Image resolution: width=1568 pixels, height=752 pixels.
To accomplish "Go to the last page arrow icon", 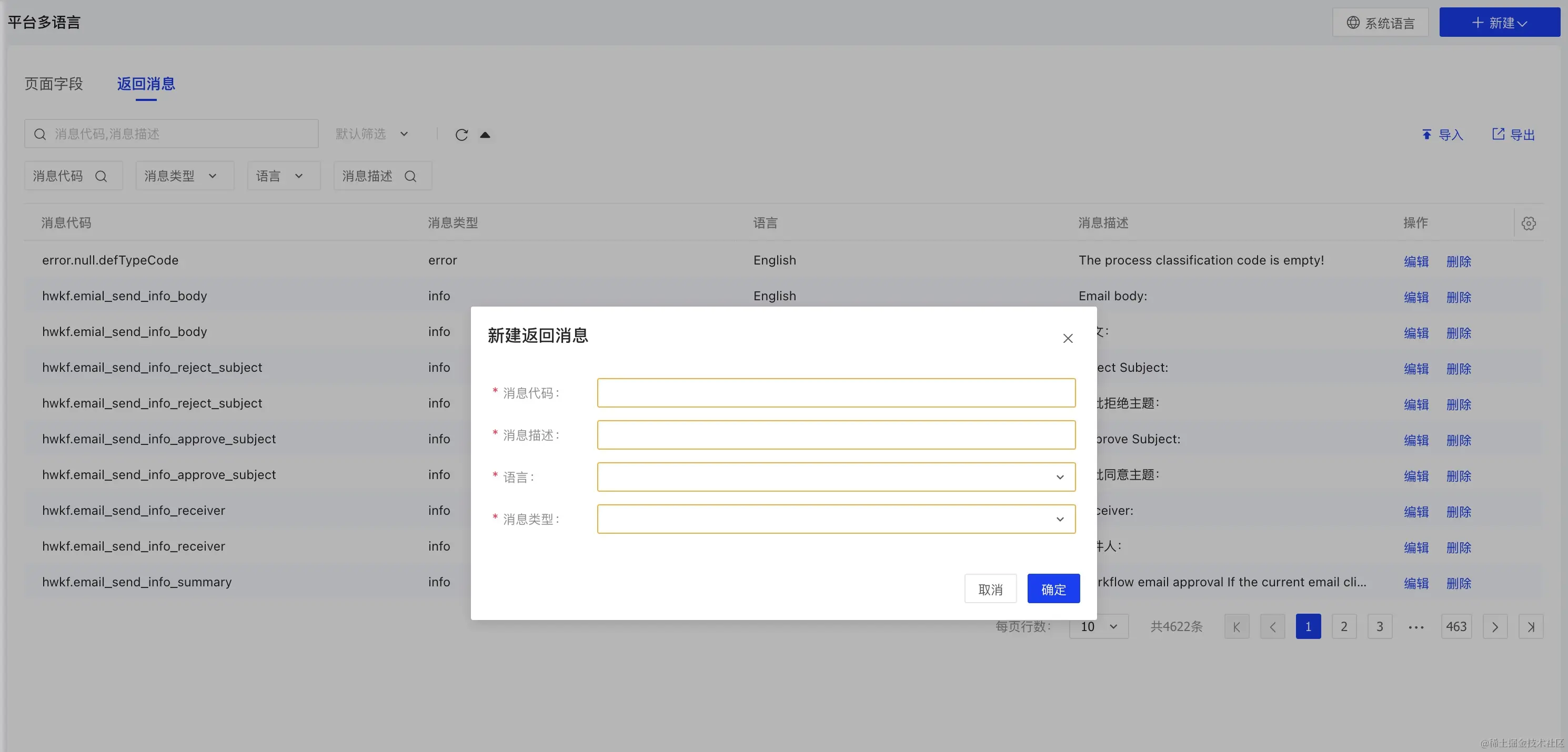I will tap(1531, 627).
